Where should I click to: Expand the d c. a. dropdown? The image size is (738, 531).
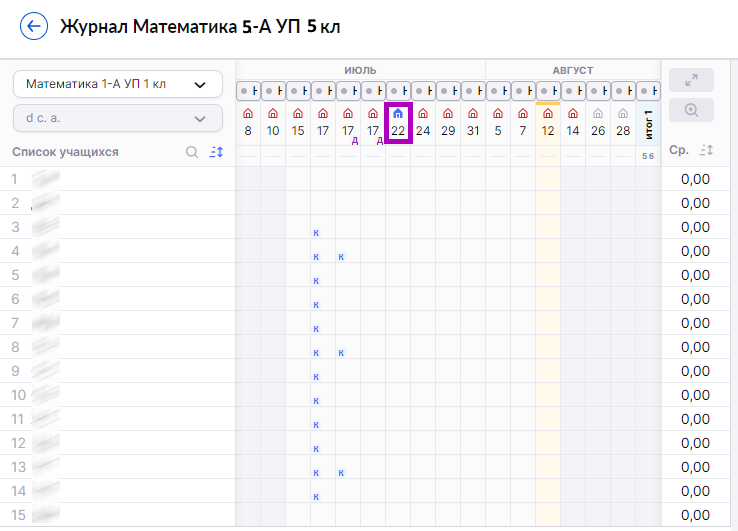tap(118, 118)
